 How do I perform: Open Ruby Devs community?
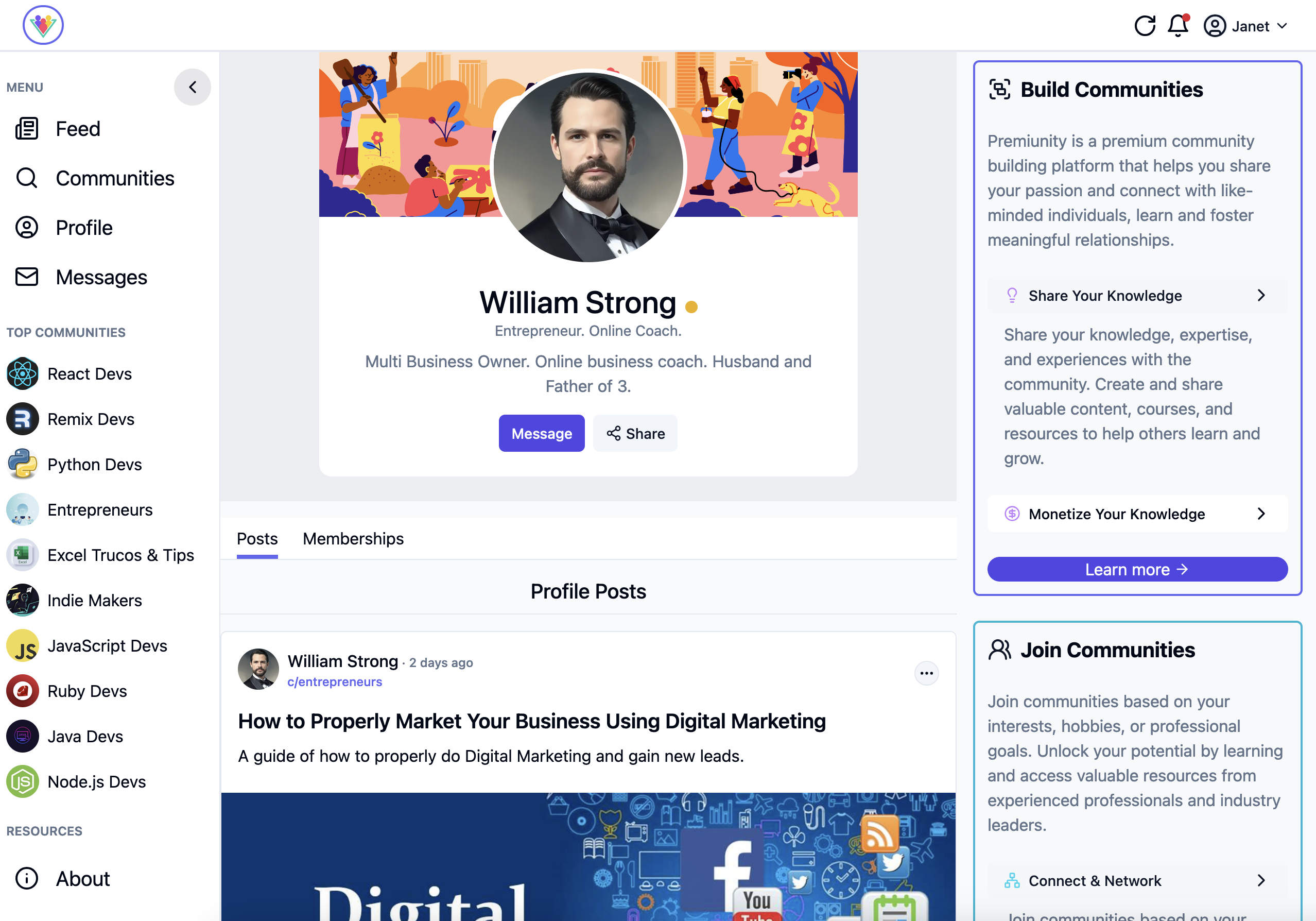[x=66, y=691]
